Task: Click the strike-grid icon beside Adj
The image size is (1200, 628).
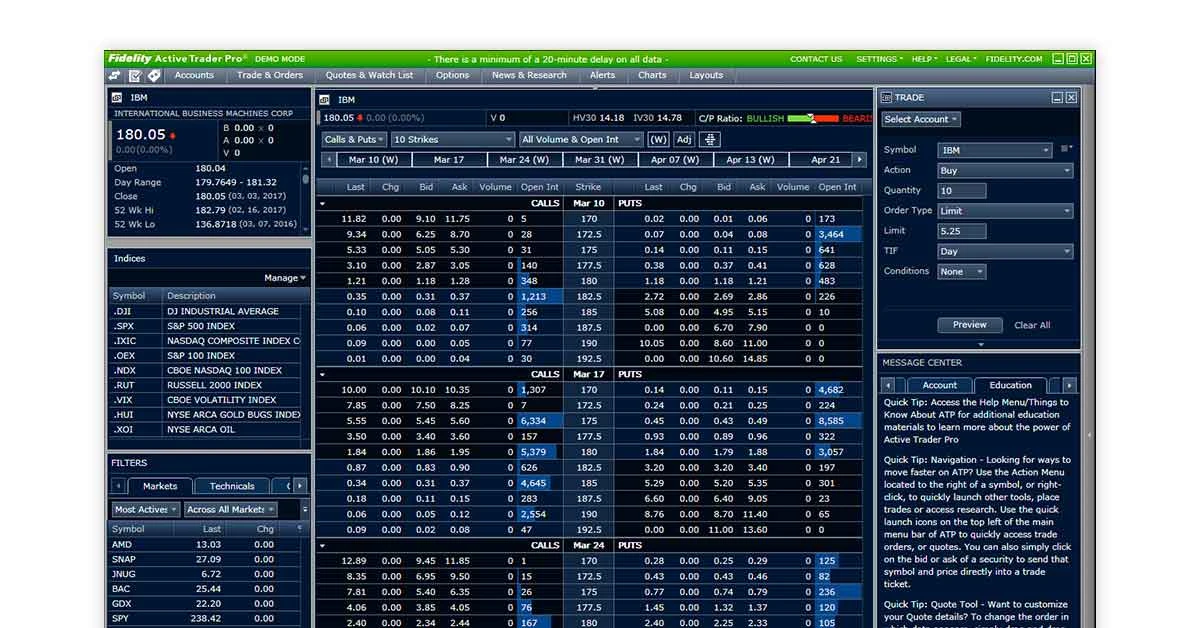Action: click(x=709, y=139)
